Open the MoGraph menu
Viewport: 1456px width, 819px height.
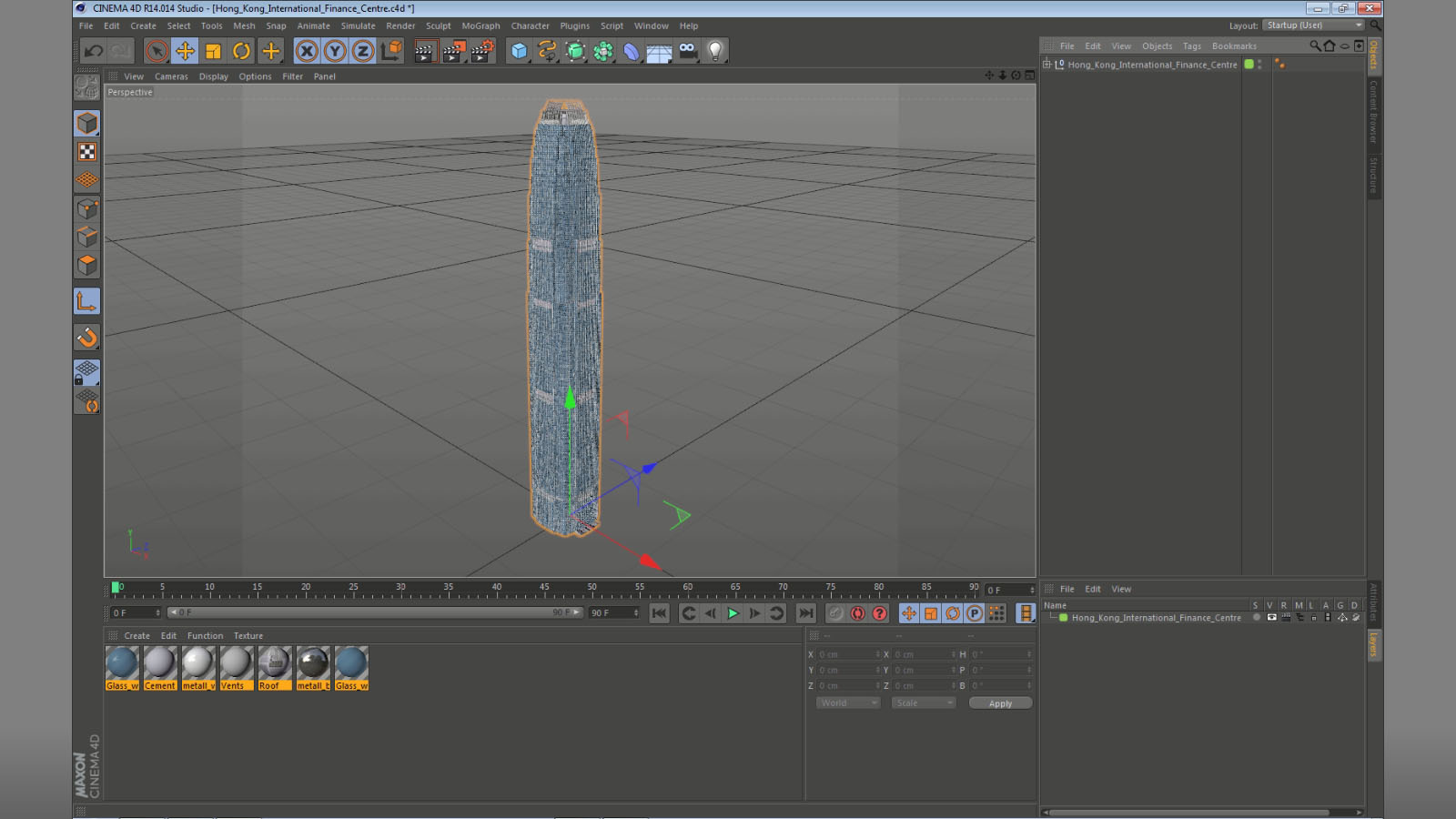480,26
